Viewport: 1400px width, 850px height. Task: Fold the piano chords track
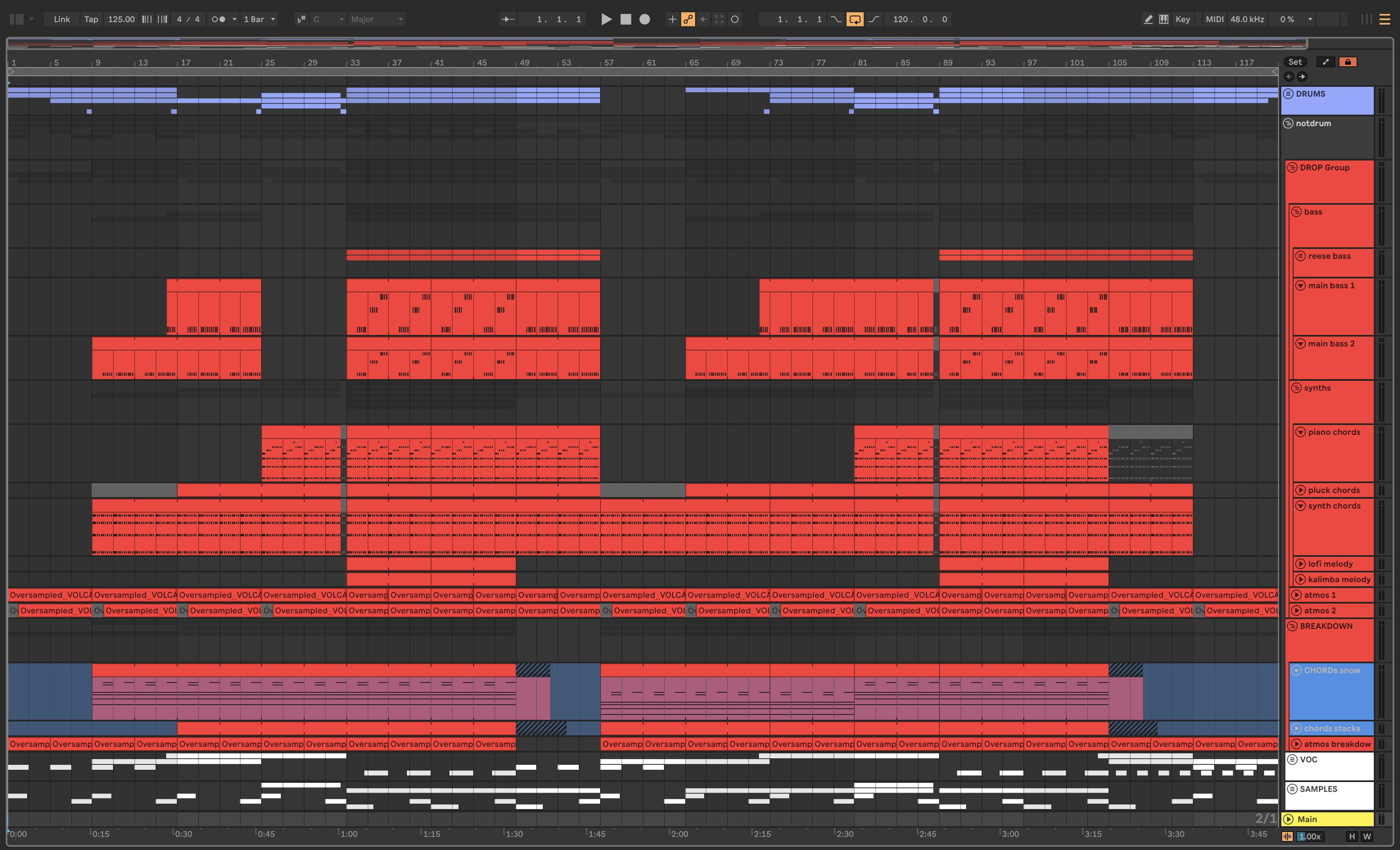coord(1300,432)
